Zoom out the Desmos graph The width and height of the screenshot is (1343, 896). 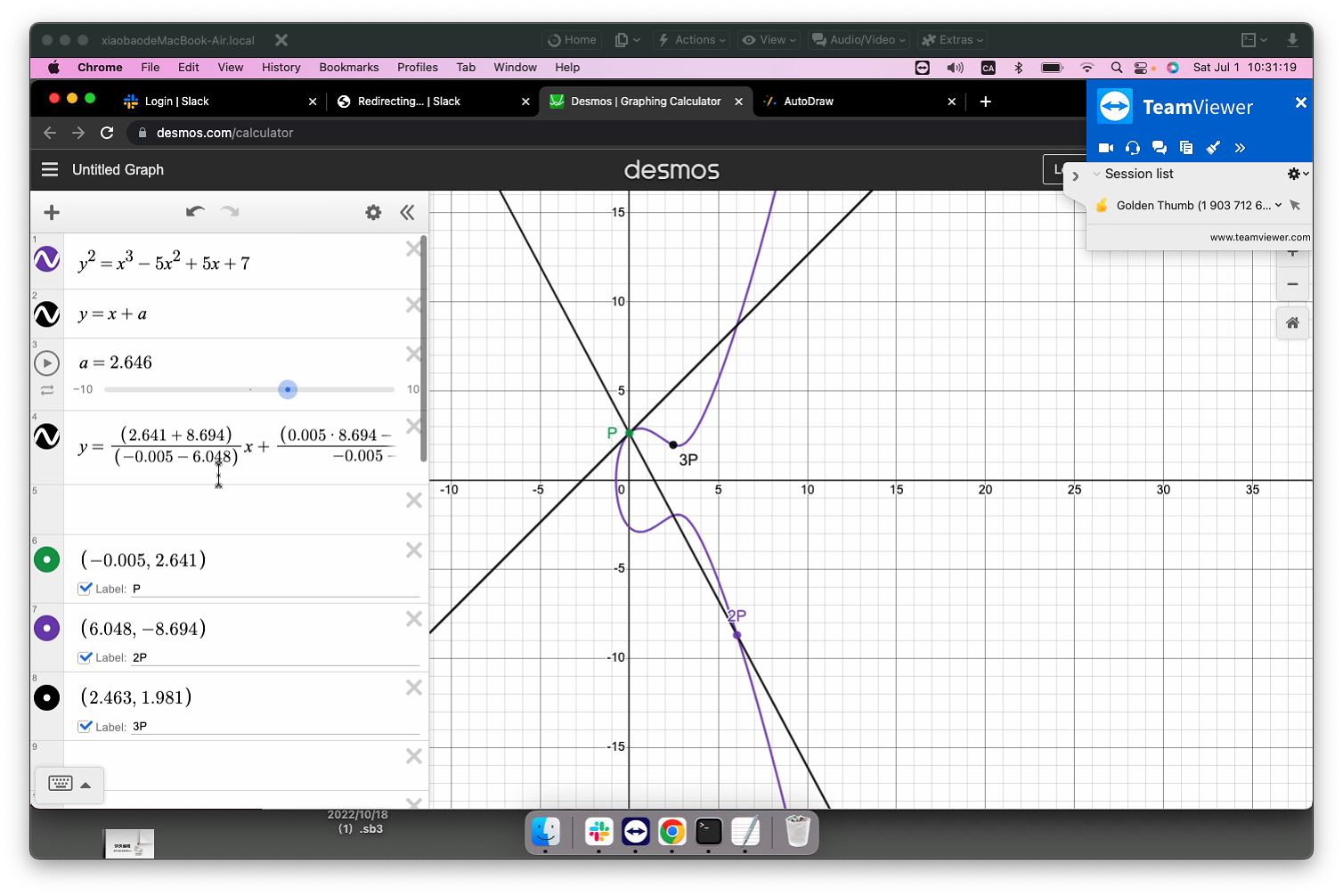coord(1292,284)
